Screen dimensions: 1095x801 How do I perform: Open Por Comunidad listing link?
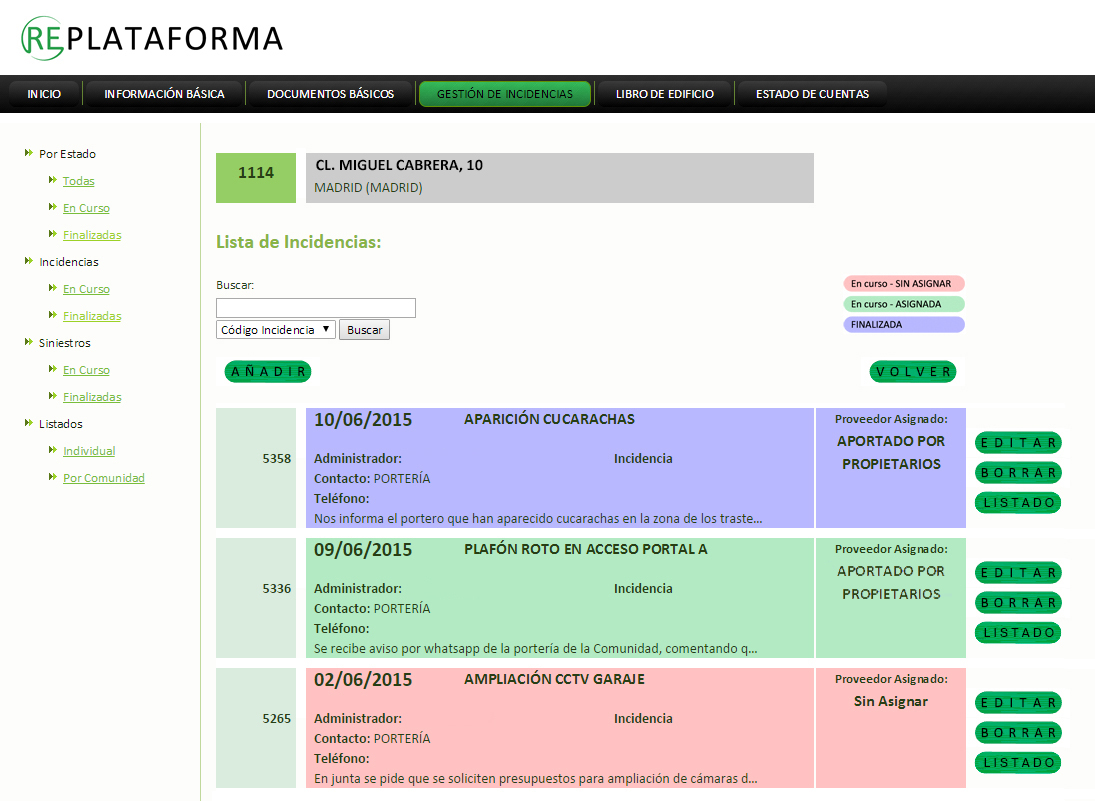104,478
